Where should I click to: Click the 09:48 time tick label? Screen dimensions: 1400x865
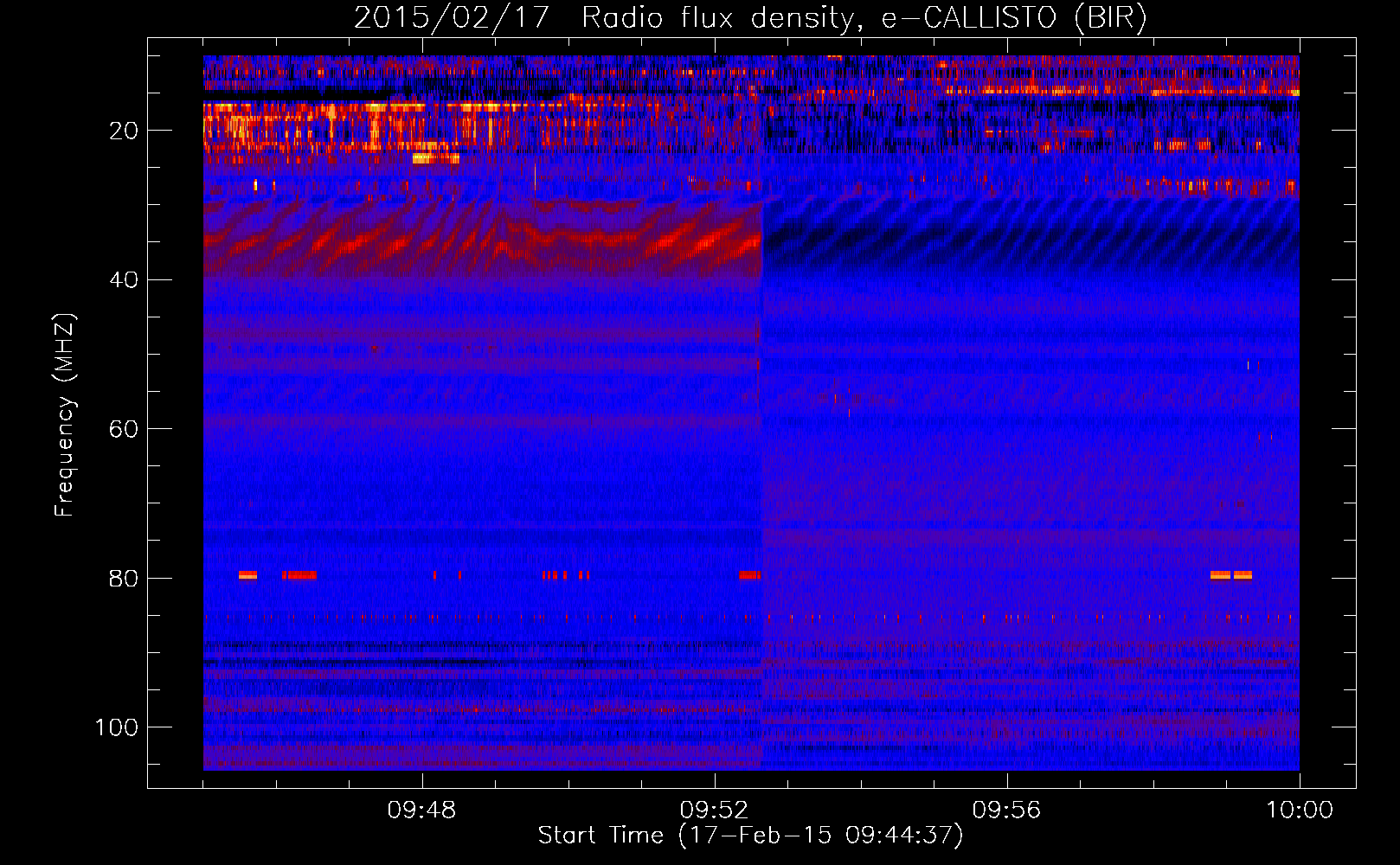(x=421, y=811)
